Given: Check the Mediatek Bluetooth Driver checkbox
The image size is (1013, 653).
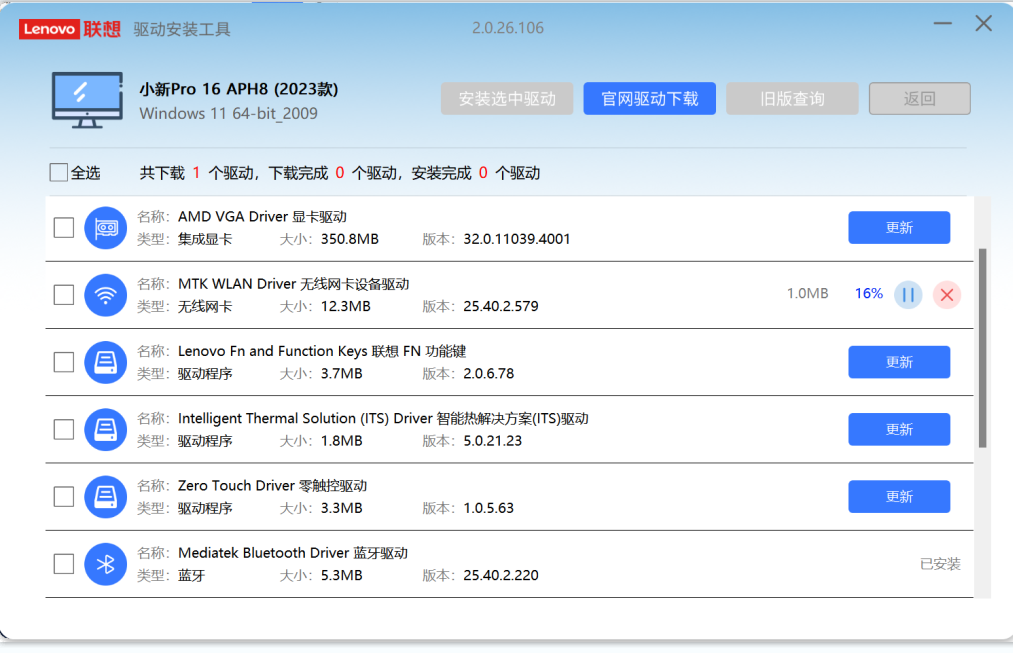Looking at the screenshot, I should click(x=63, y=564).
